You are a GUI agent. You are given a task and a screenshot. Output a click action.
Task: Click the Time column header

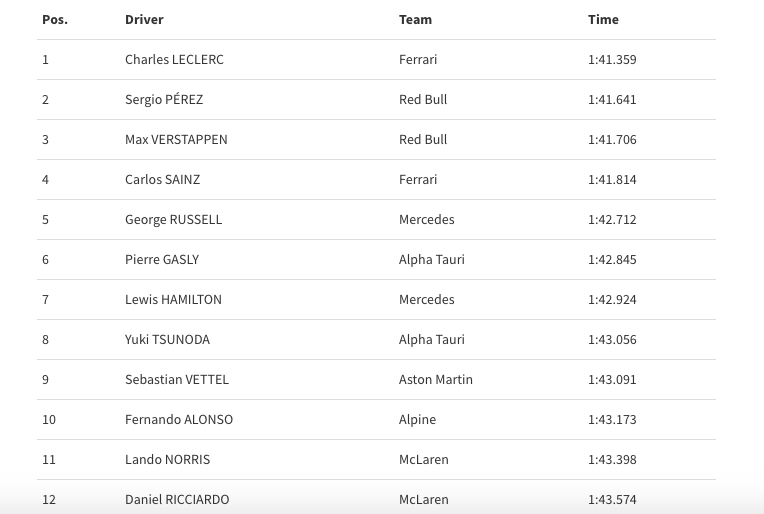click(x=603, y=19)
